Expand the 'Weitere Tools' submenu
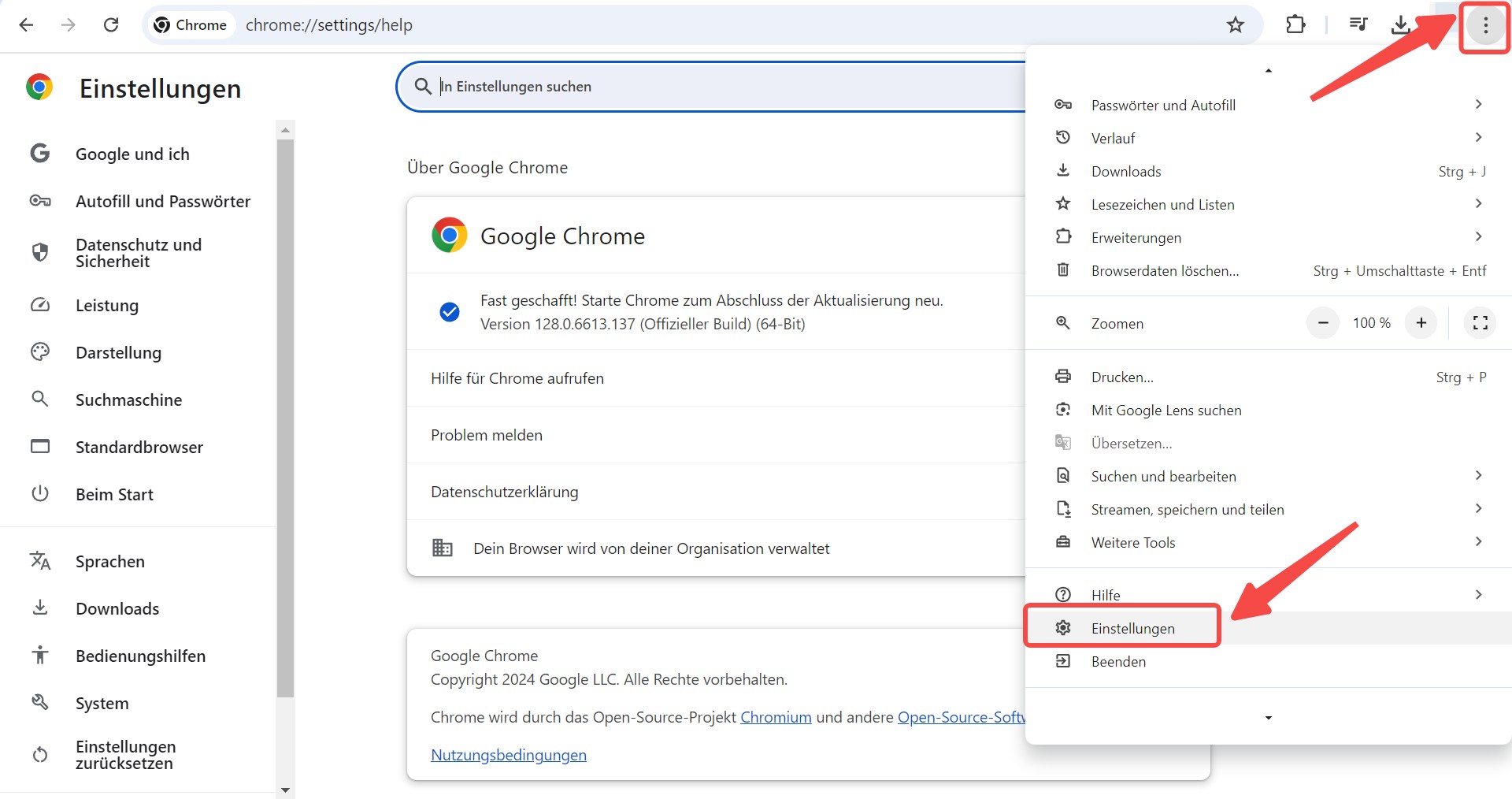 (1268, 542)
